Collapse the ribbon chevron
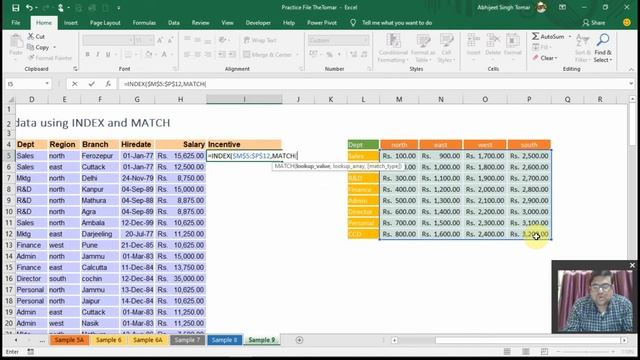Image resolution: width=640 pixels, height=360 pixels. [631, 69]
